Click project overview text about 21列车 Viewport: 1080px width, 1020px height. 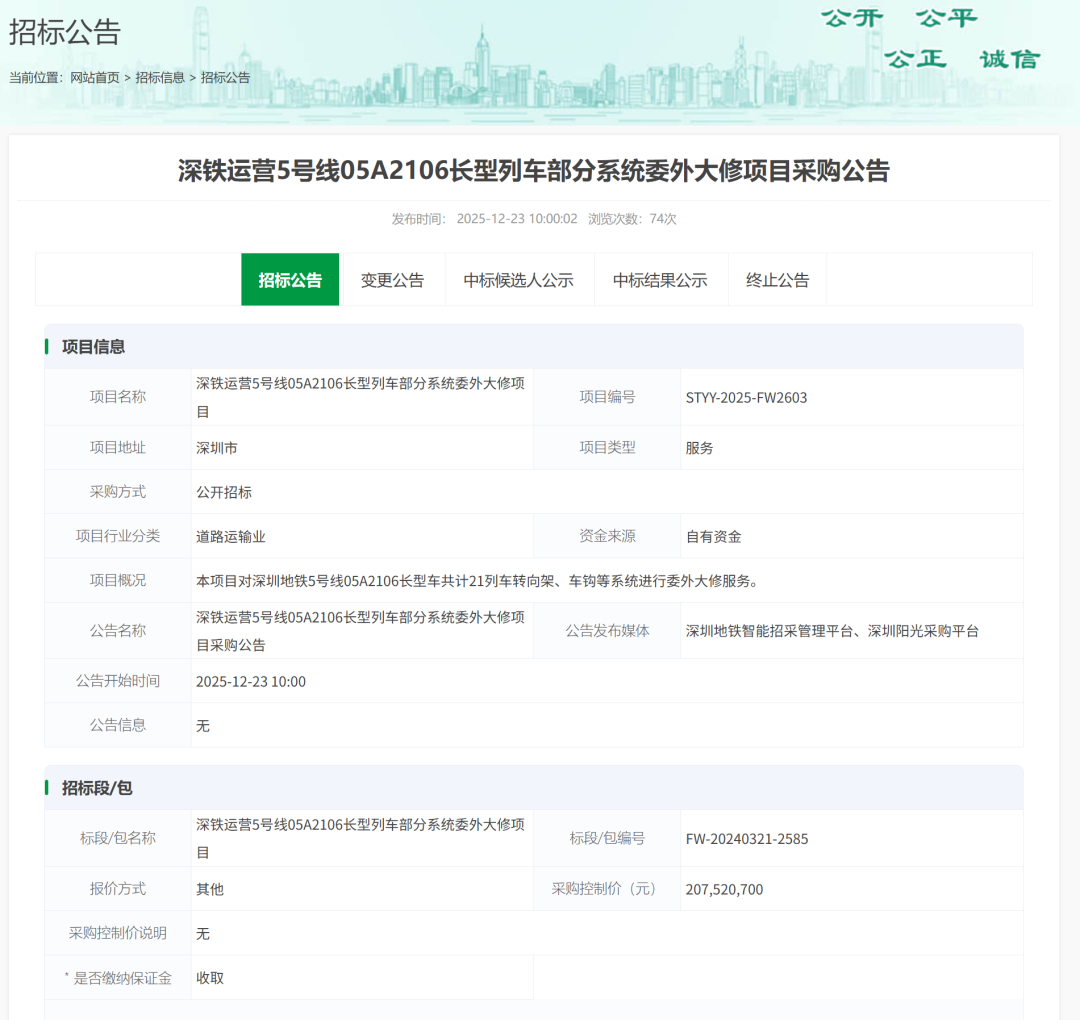tap(479, 581)
